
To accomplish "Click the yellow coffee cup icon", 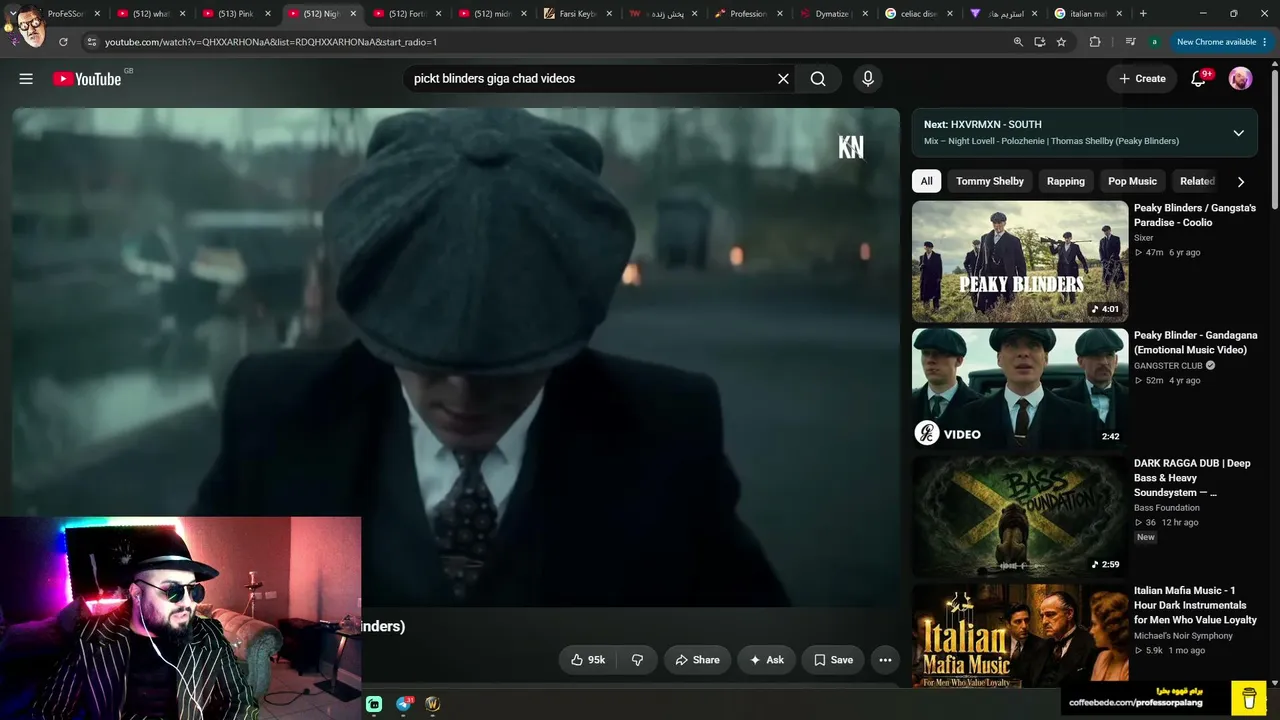I will click(x=1249, y=698).
